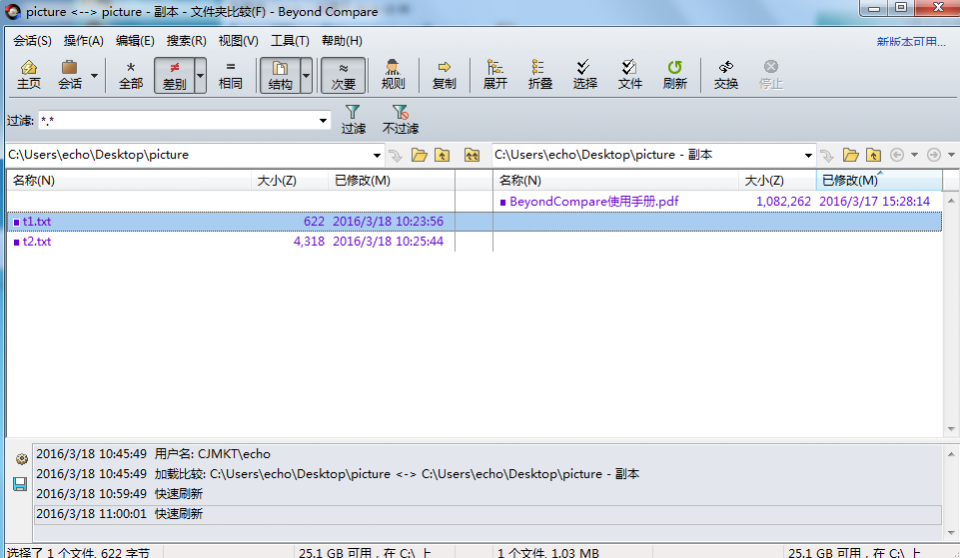Screen dimensions: 960x558
Task: Open the 帮助(H) menu
Action: 342,41
